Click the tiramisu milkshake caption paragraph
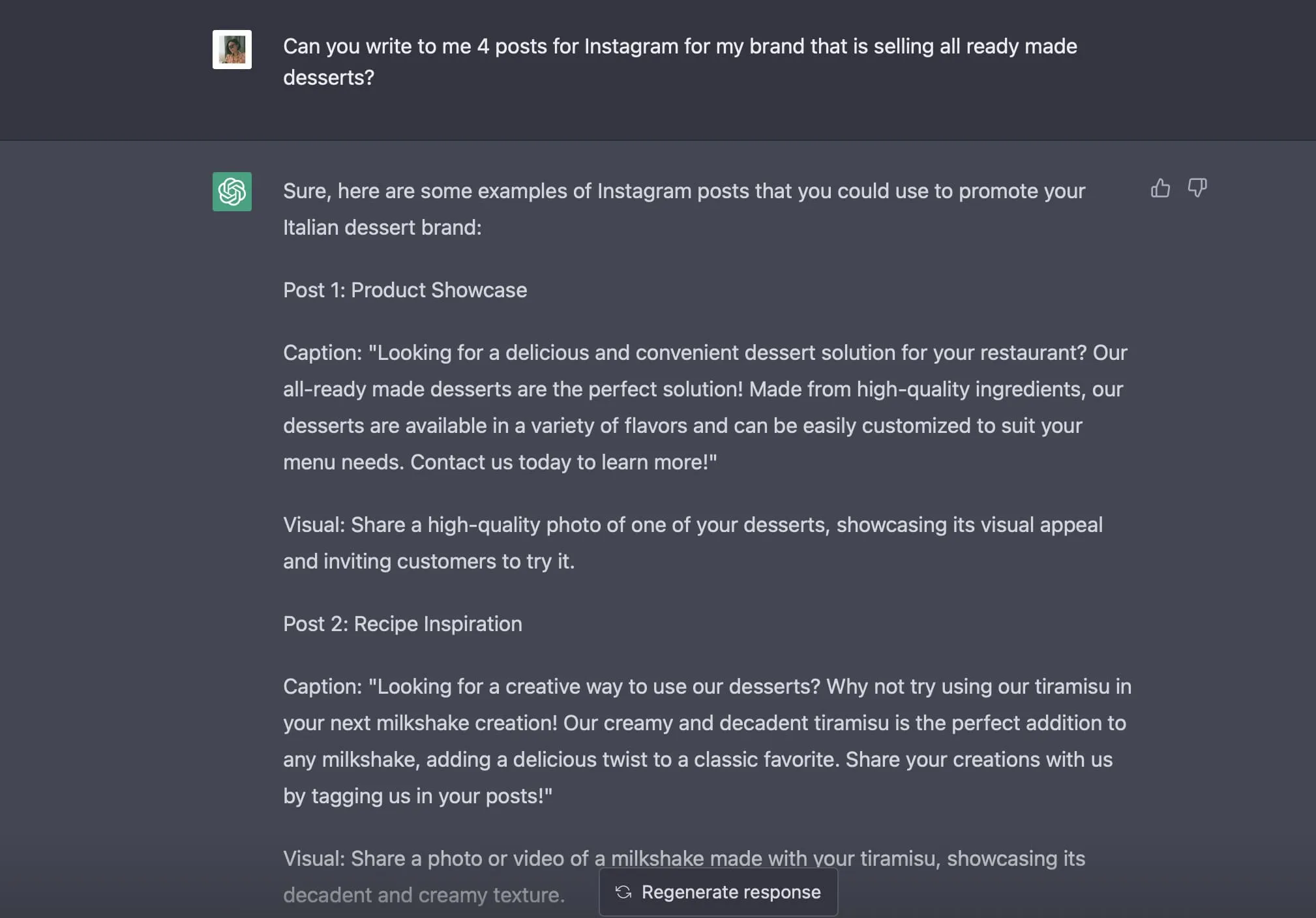This screenshot has height=918, width=1316. click(x=707, y=741)
